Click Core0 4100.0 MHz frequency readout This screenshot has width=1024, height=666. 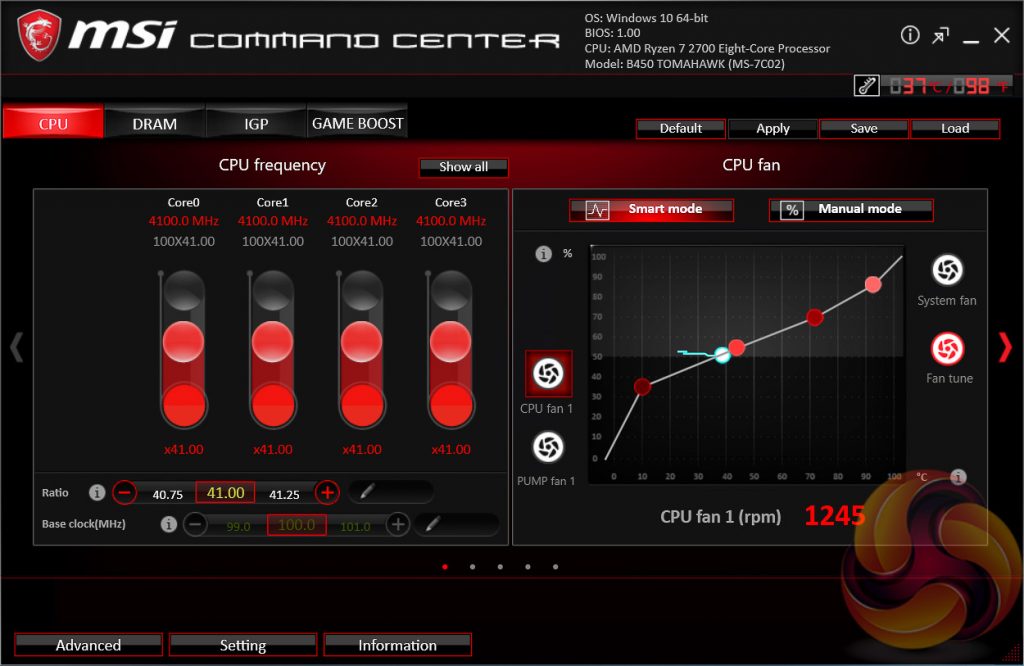[x=184, y=221]
